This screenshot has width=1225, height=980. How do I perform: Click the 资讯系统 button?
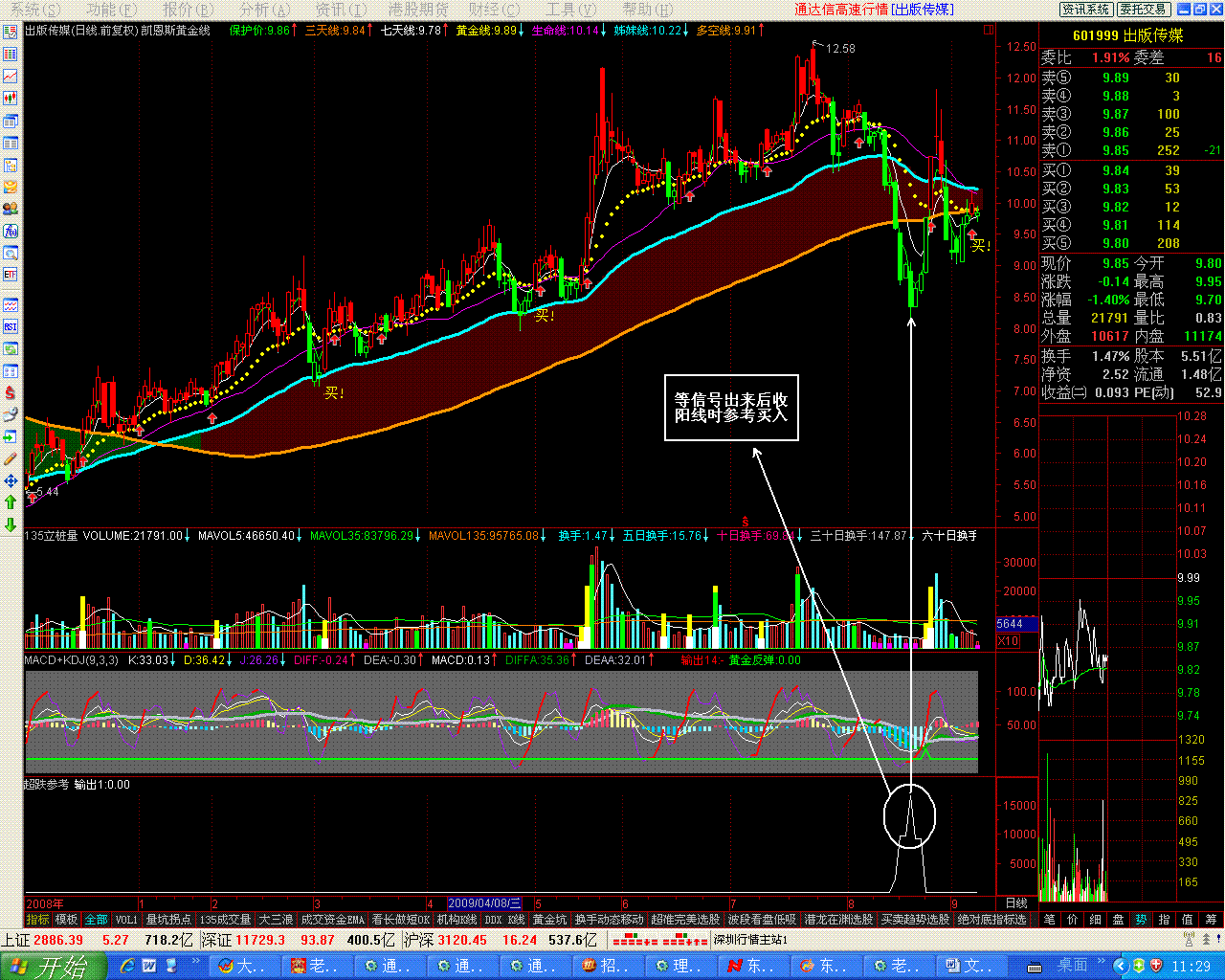(1086, 9)
